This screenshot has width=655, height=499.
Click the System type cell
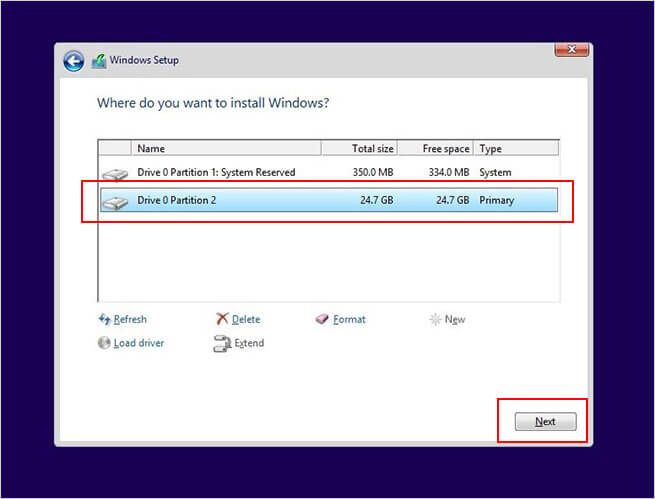click(495, 172)
